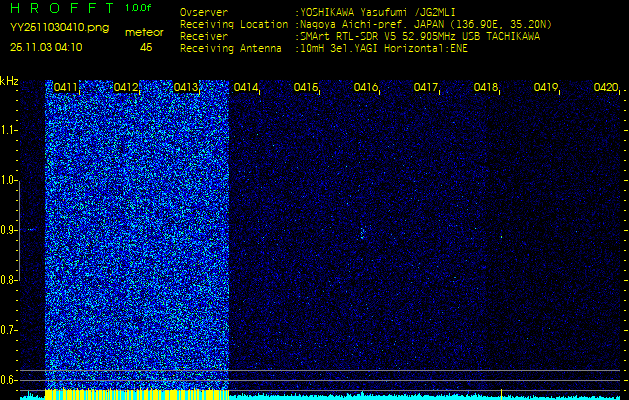Click the 0.6 frequency axis label

coord(7,380)
